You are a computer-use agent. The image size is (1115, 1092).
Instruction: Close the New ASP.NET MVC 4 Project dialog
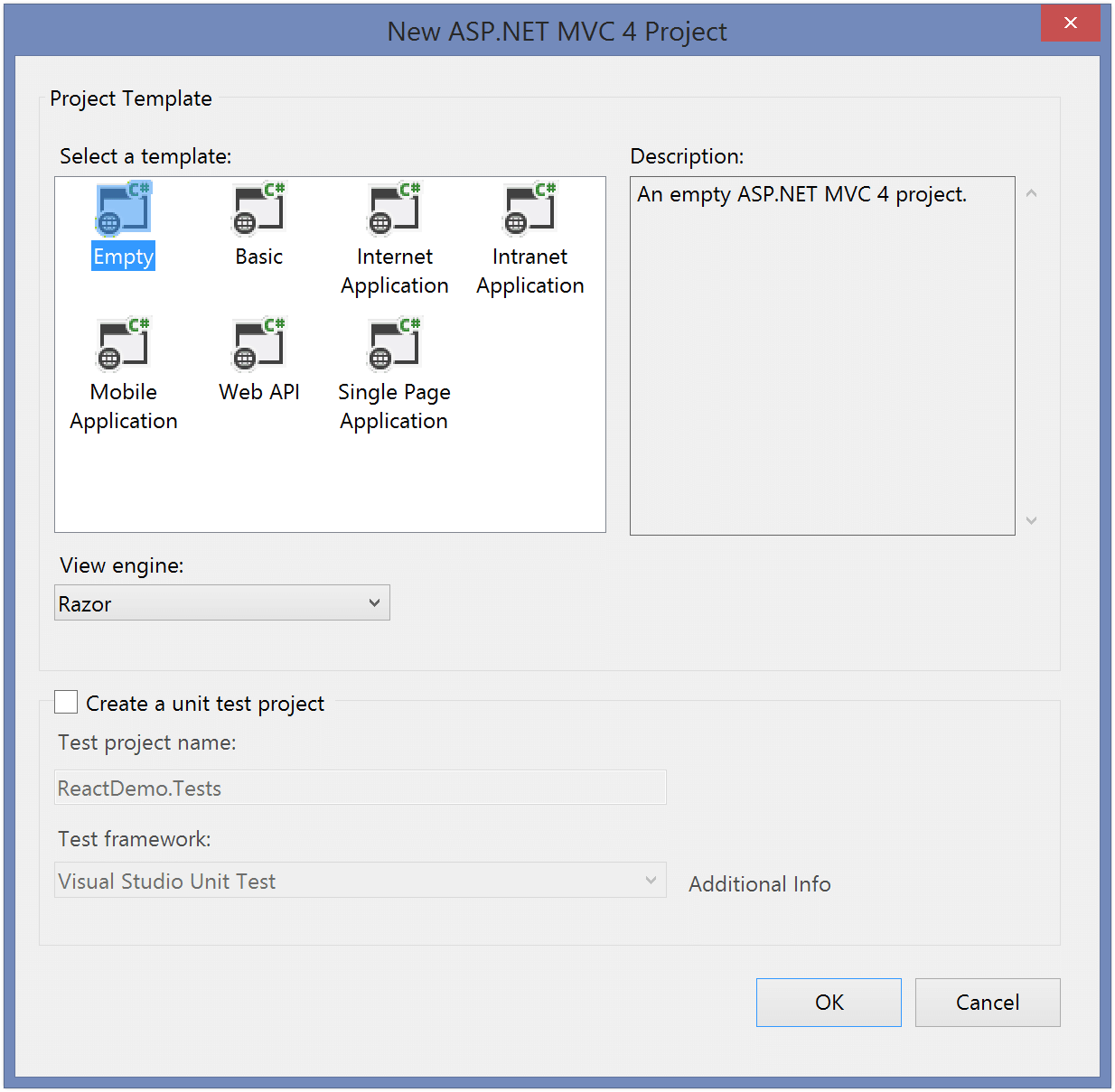pyautogui.click(x=1071, y=23)
